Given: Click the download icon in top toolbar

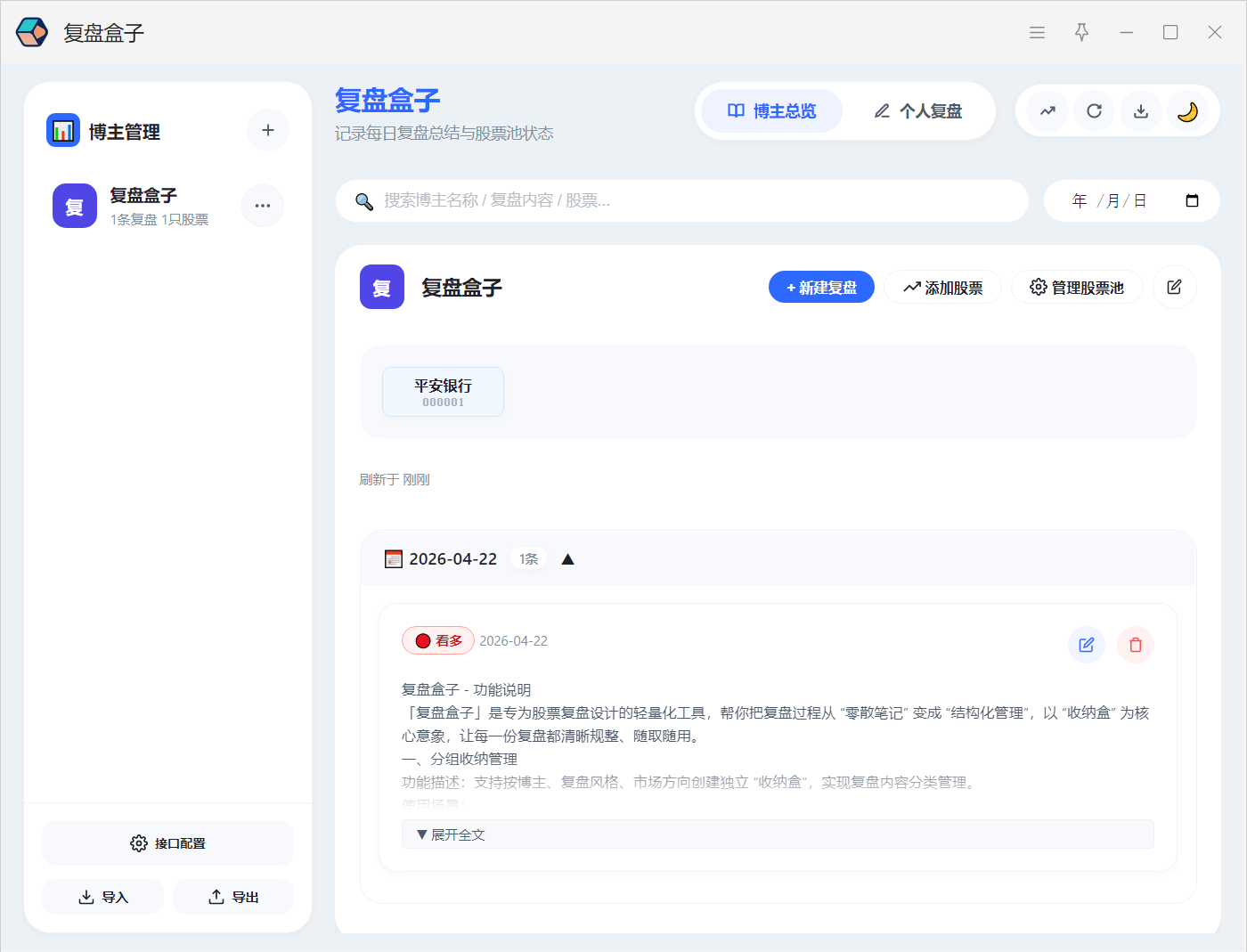Looking at the screenshot, I should coord(1140,111).
